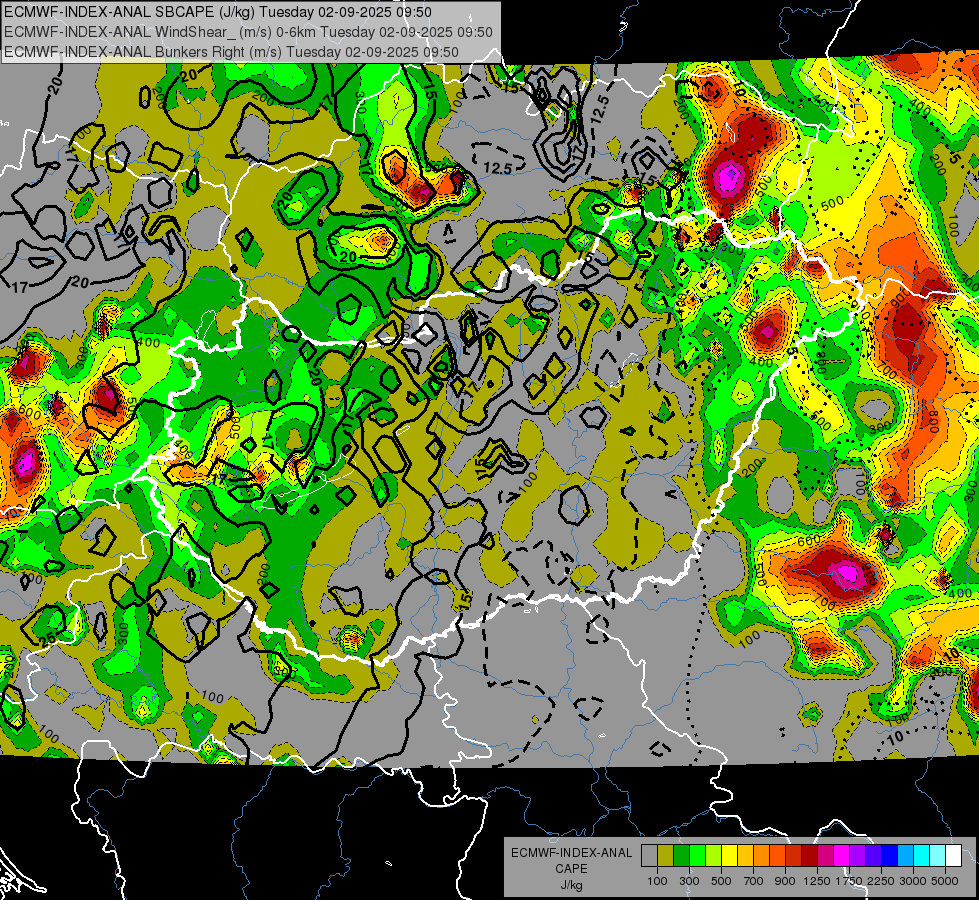The width and height of the screenshot is (979, 900).
Task: Pick the olive swatch after the 100 tick
Action: point(665,855)
